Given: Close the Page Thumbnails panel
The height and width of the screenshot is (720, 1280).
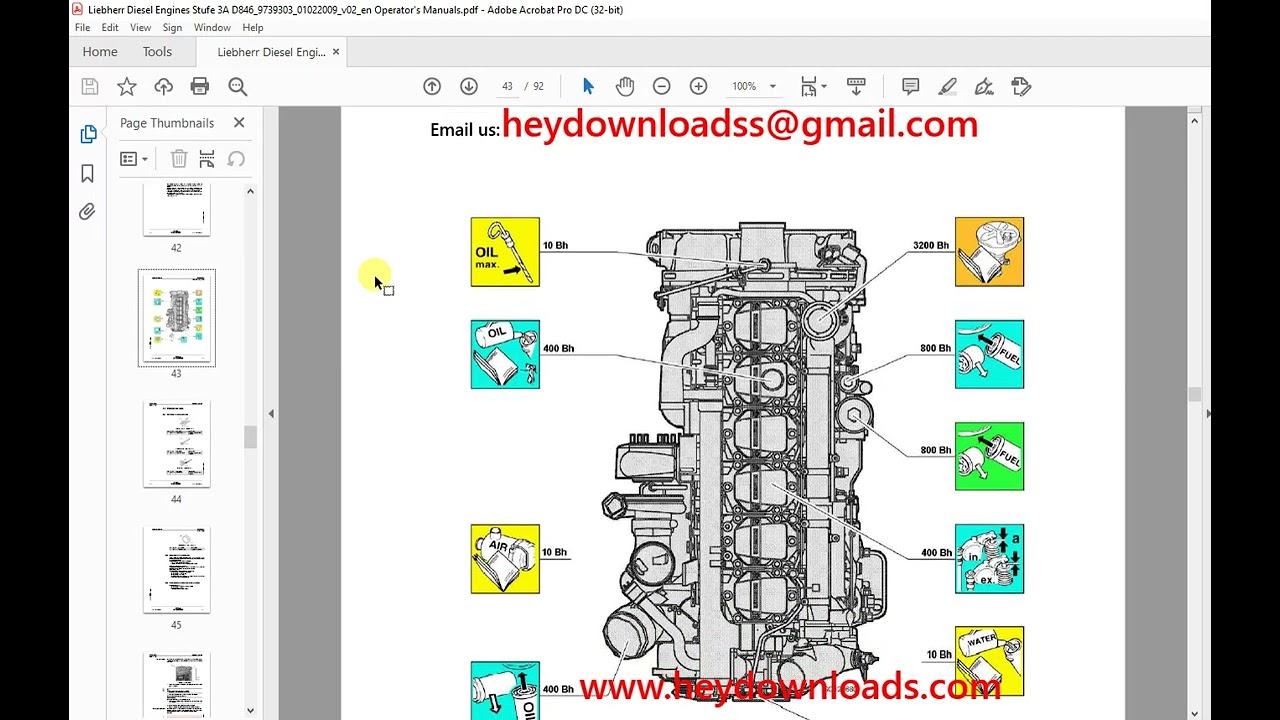Looking at the screenshot, I should click(x=239, y=123).
